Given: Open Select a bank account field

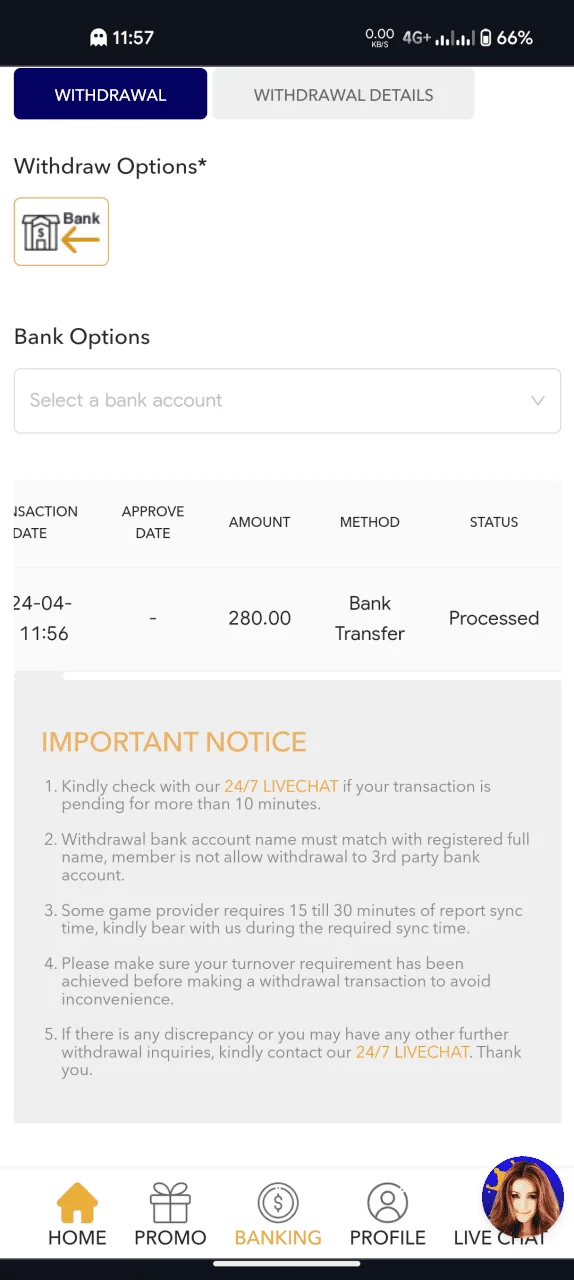Looking at the screenshot, I should pos(287,401).
